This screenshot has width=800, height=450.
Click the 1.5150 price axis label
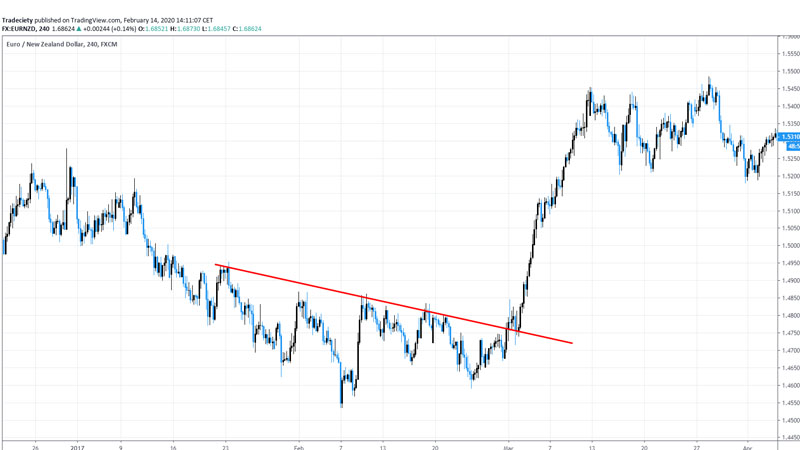pyautogui.click(x=791, y=193)
